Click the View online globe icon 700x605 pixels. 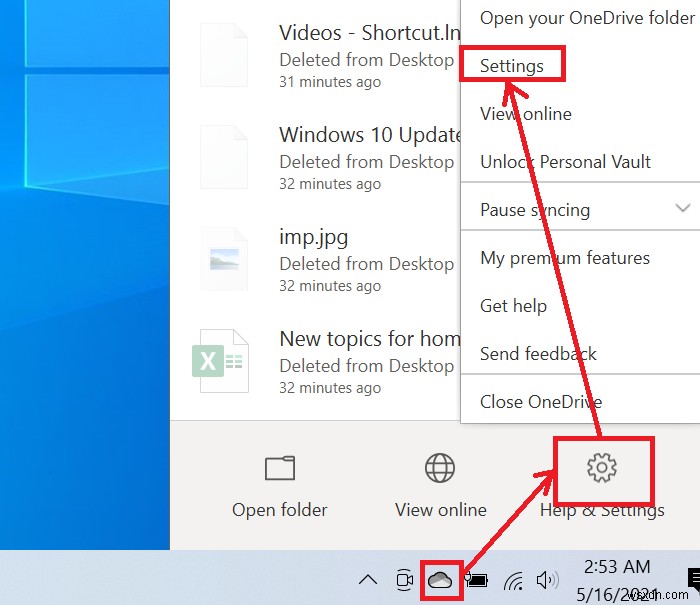click(440, 468)
